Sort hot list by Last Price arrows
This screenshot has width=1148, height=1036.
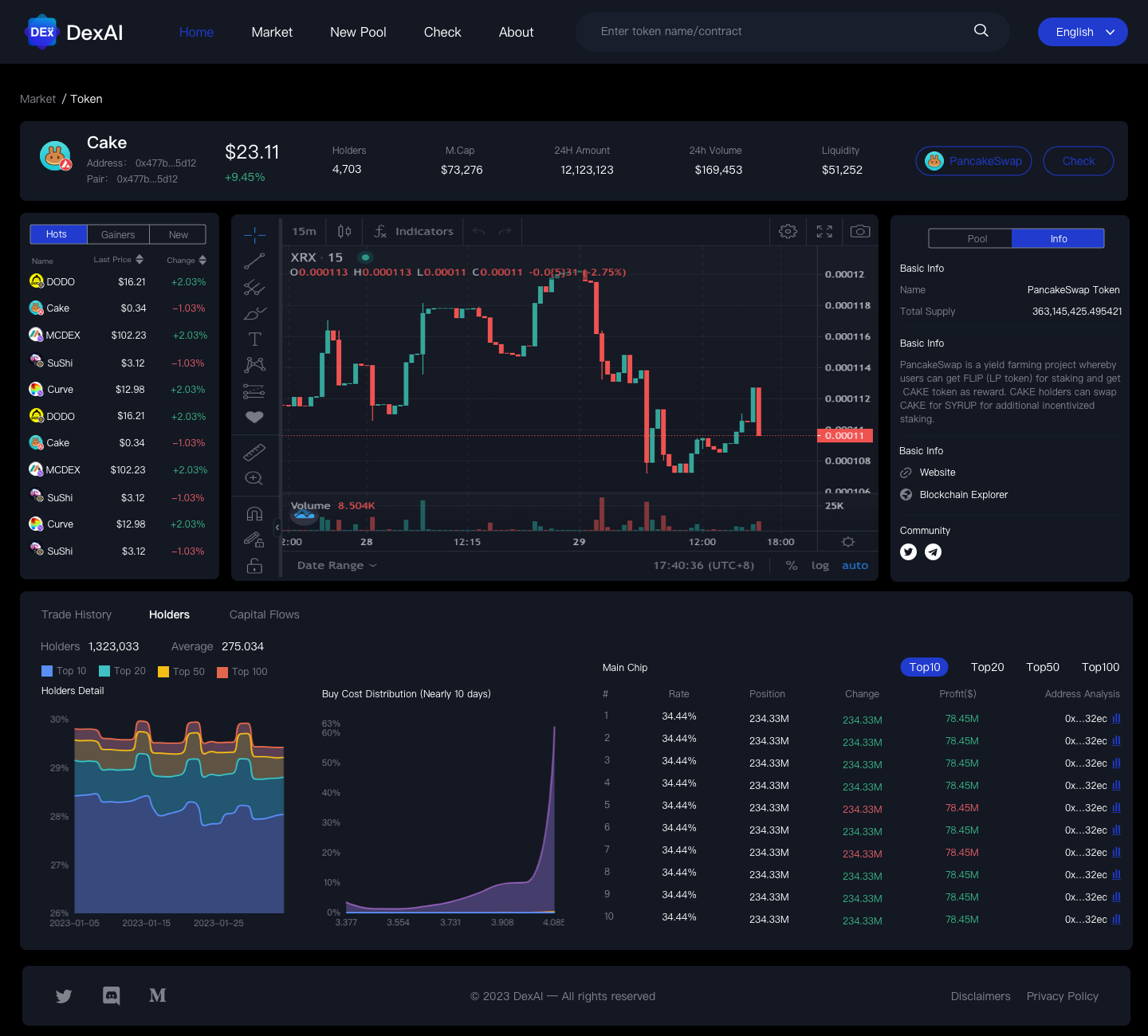pyautogui.click(x=140, y=260)
